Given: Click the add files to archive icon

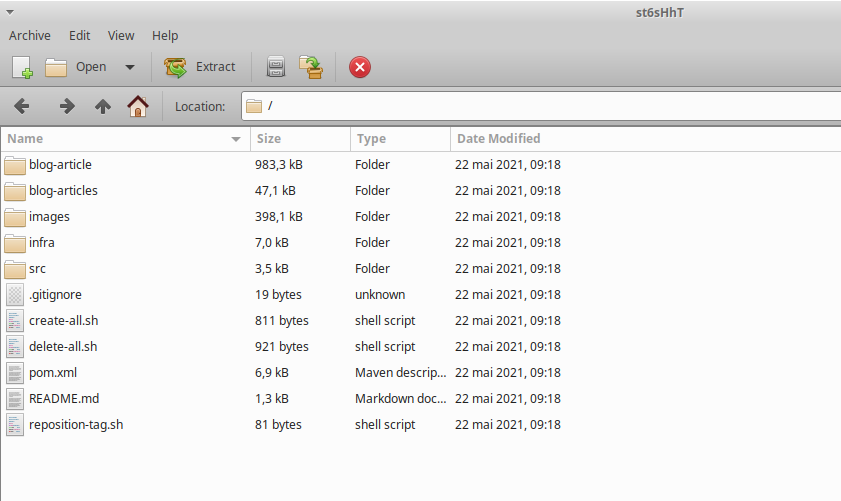Looking at the screenshot, I should coord(276,67).
